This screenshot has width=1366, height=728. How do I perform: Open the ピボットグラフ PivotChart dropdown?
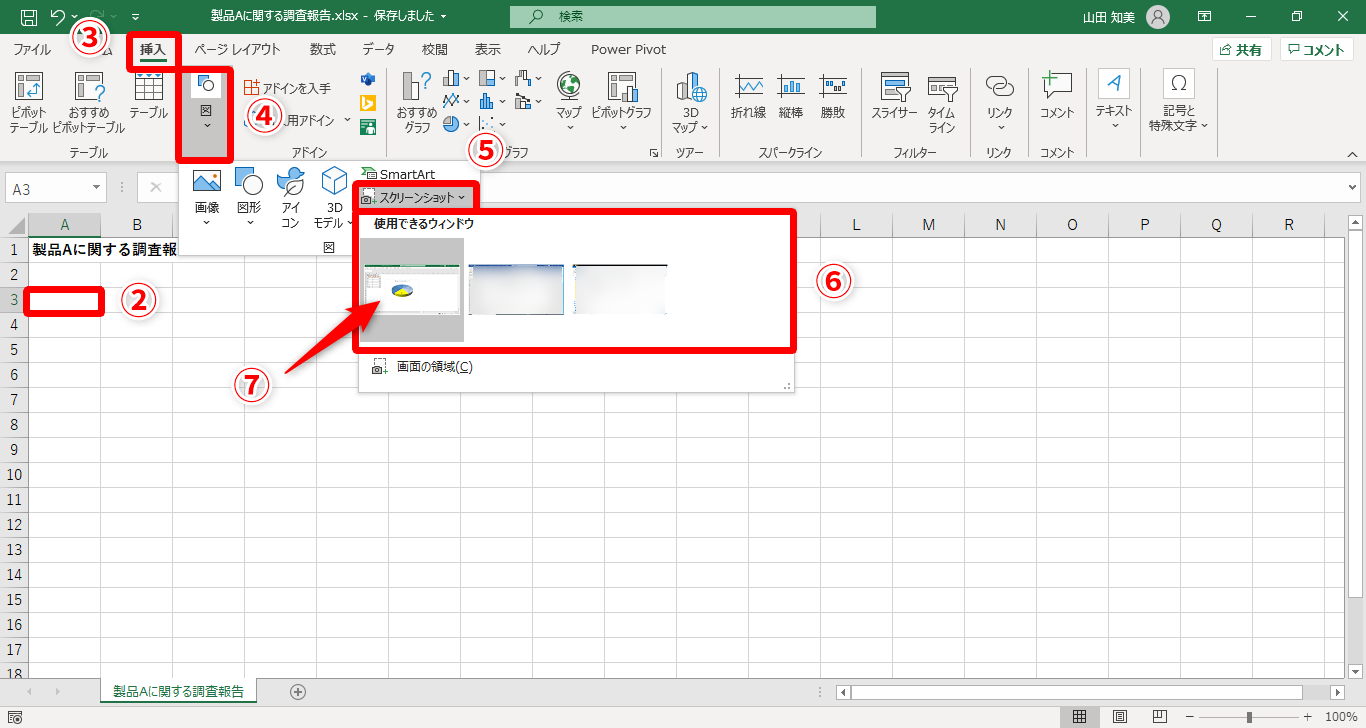(621, 103)
